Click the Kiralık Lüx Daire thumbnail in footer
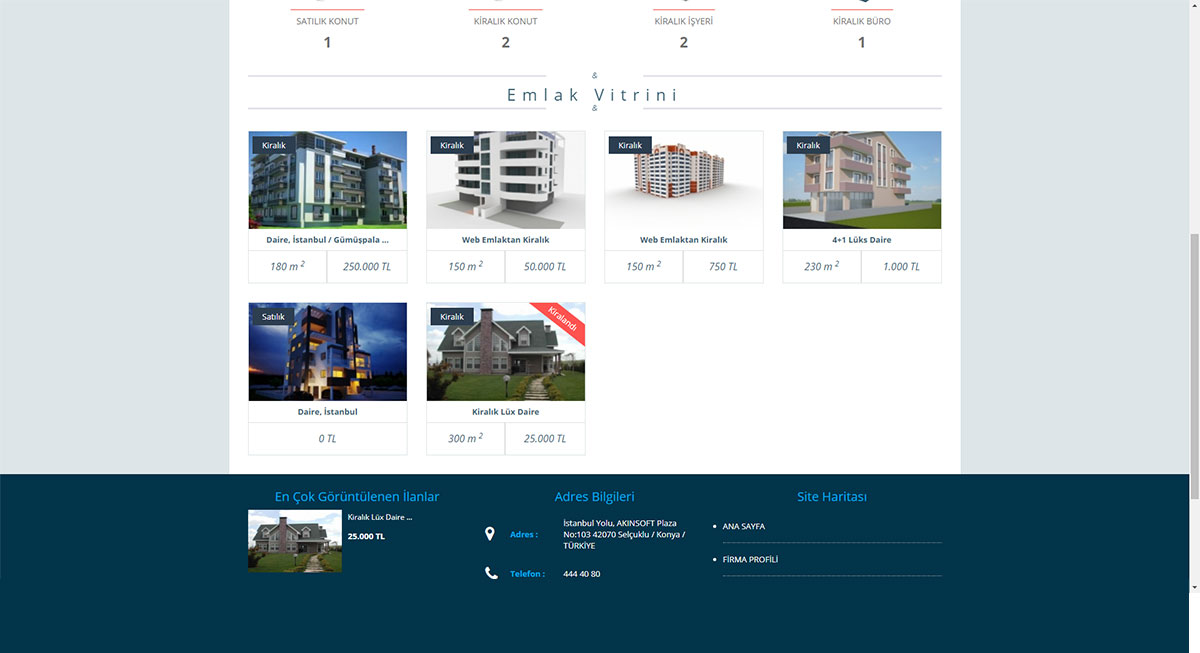Viewport: 1200px width, 653px height. 294,540
